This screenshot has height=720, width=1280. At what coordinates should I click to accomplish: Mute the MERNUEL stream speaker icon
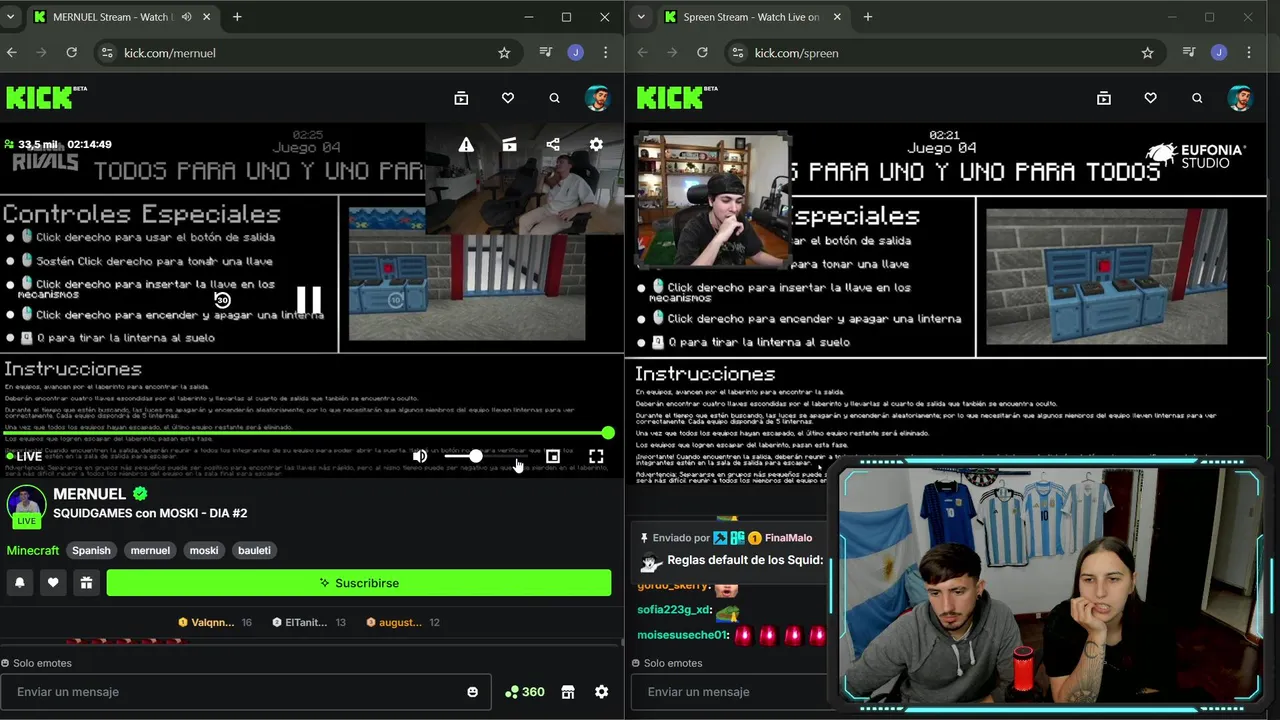click(420, 456)
